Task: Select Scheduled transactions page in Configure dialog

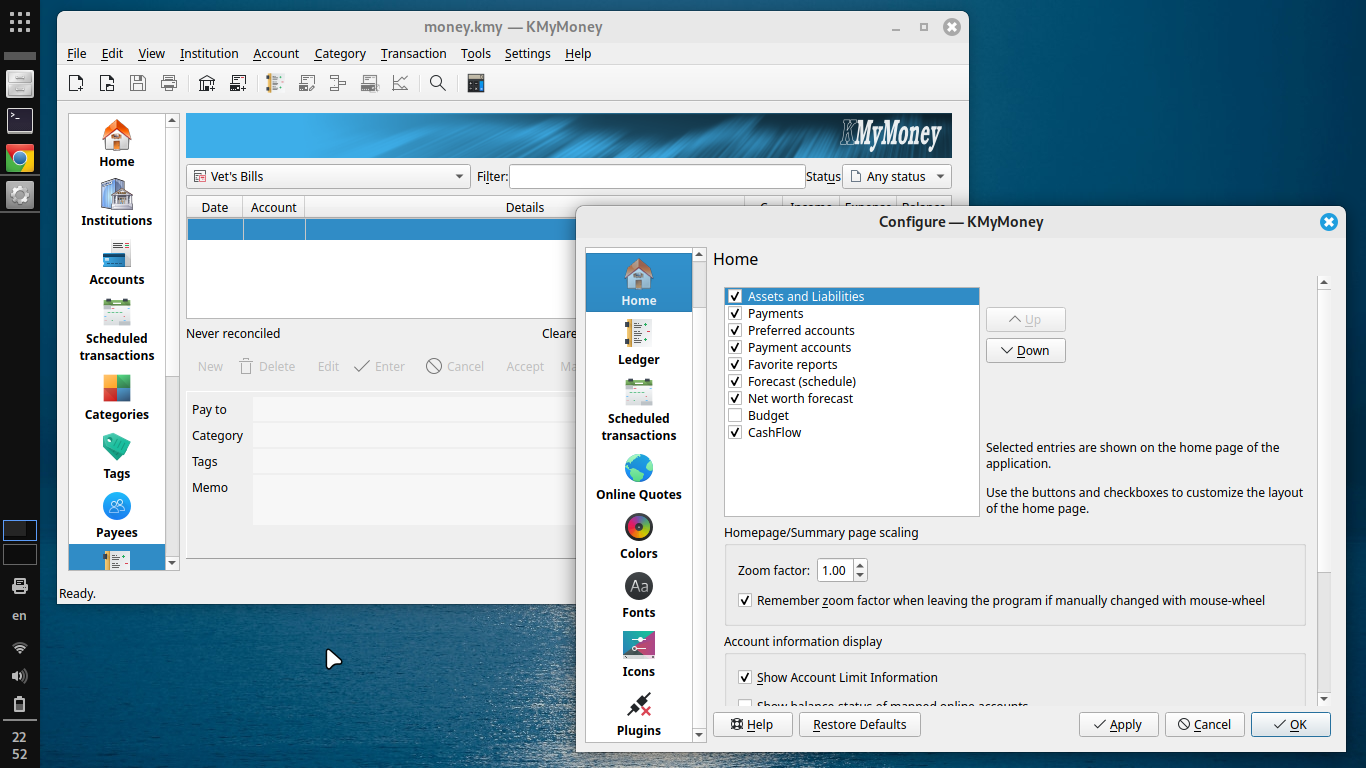Action: [639, 409]
